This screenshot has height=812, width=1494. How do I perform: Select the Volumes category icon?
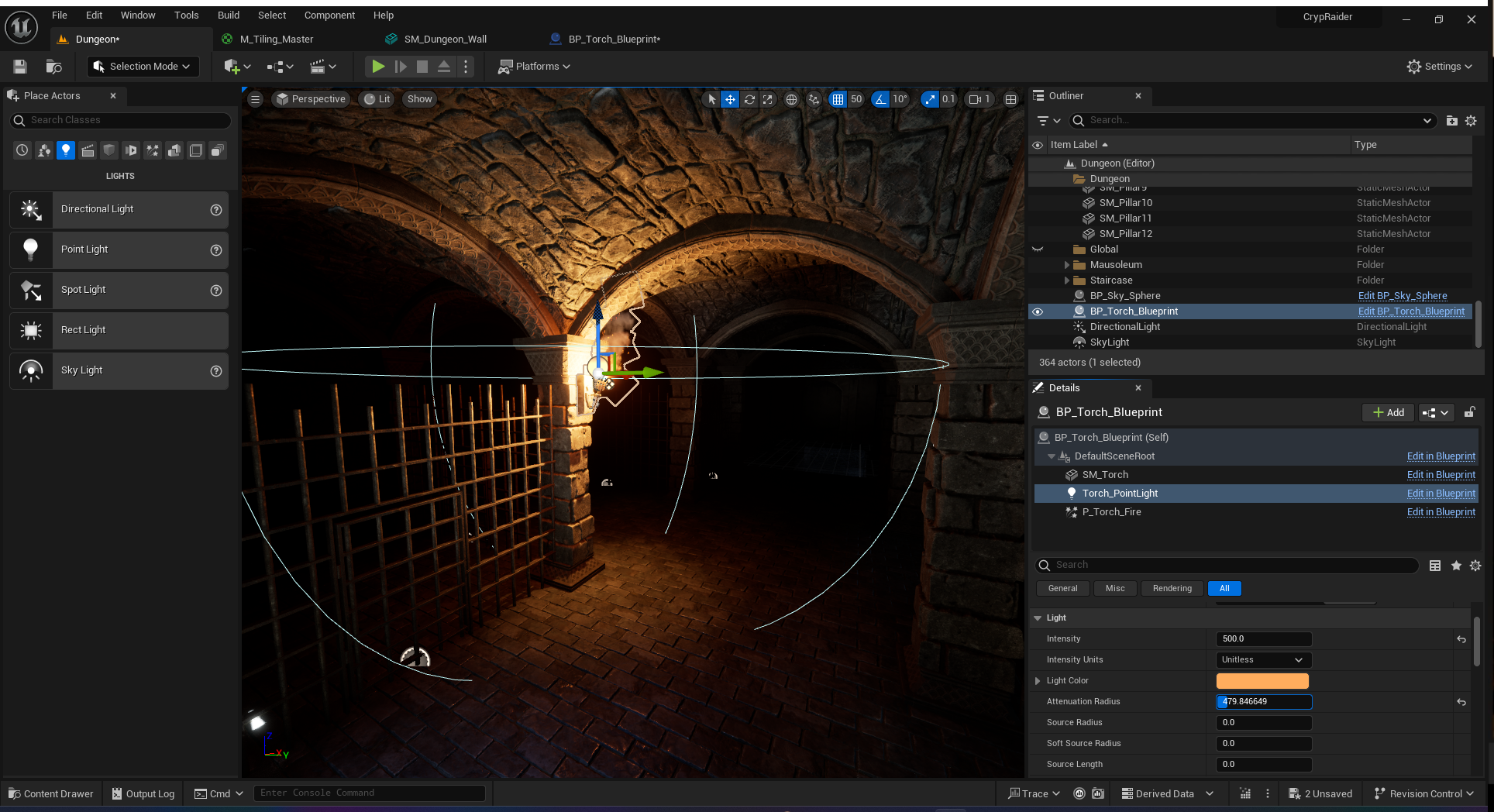(x=196, y=150)
